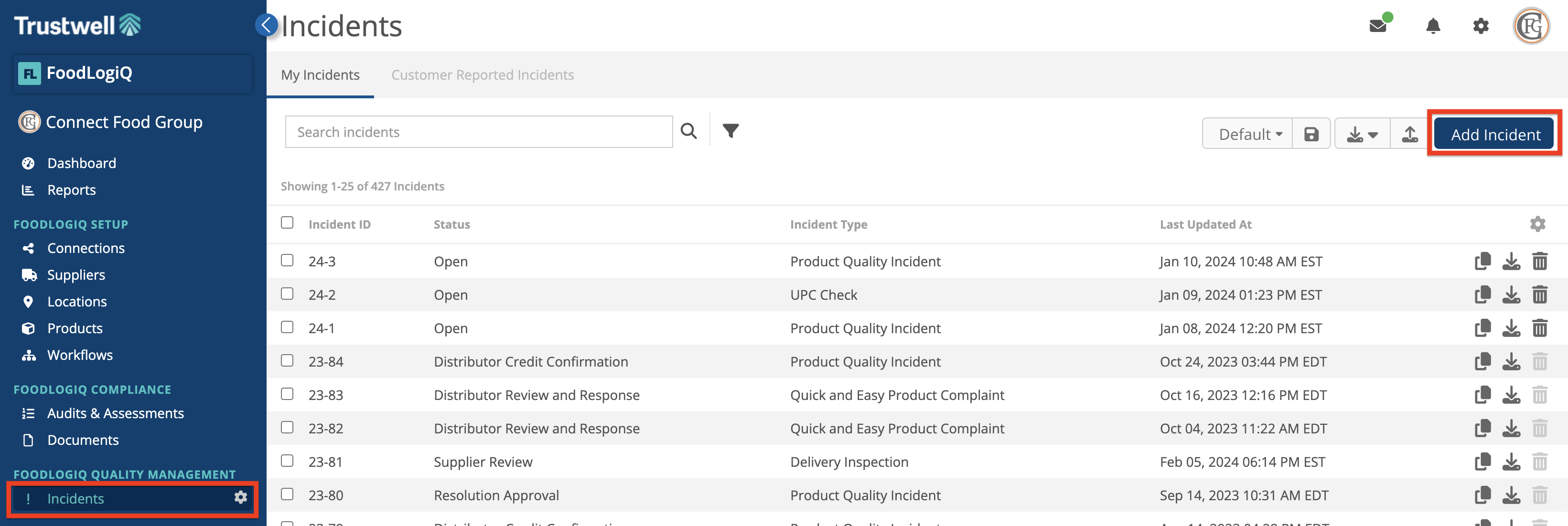Click Delivery Inspection incident type

click(848, 462)
